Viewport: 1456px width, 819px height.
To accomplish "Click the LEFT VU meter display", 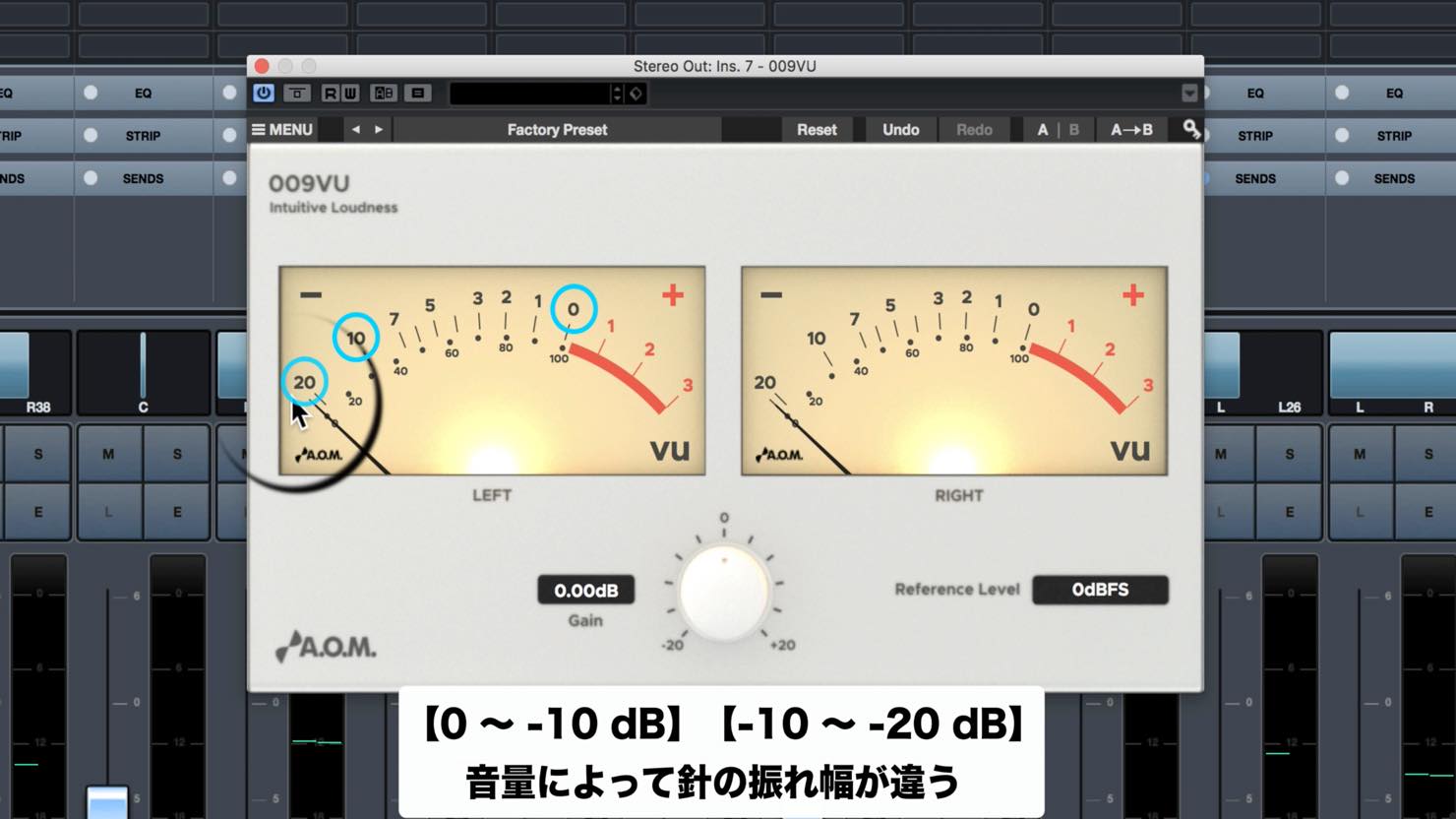I will click(492, 370).
